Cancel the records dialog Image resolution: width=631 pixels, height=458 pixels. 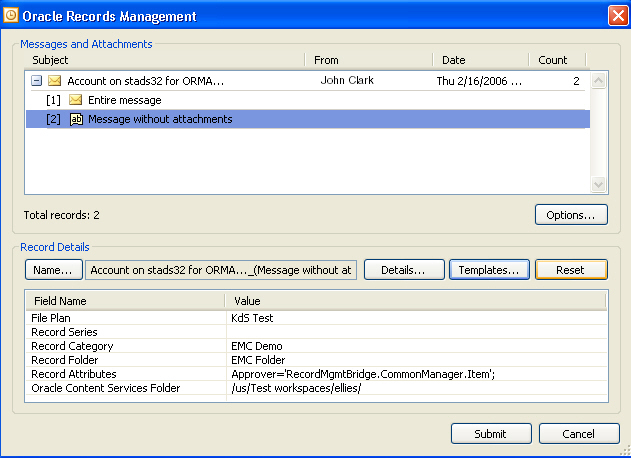[579, 433]
